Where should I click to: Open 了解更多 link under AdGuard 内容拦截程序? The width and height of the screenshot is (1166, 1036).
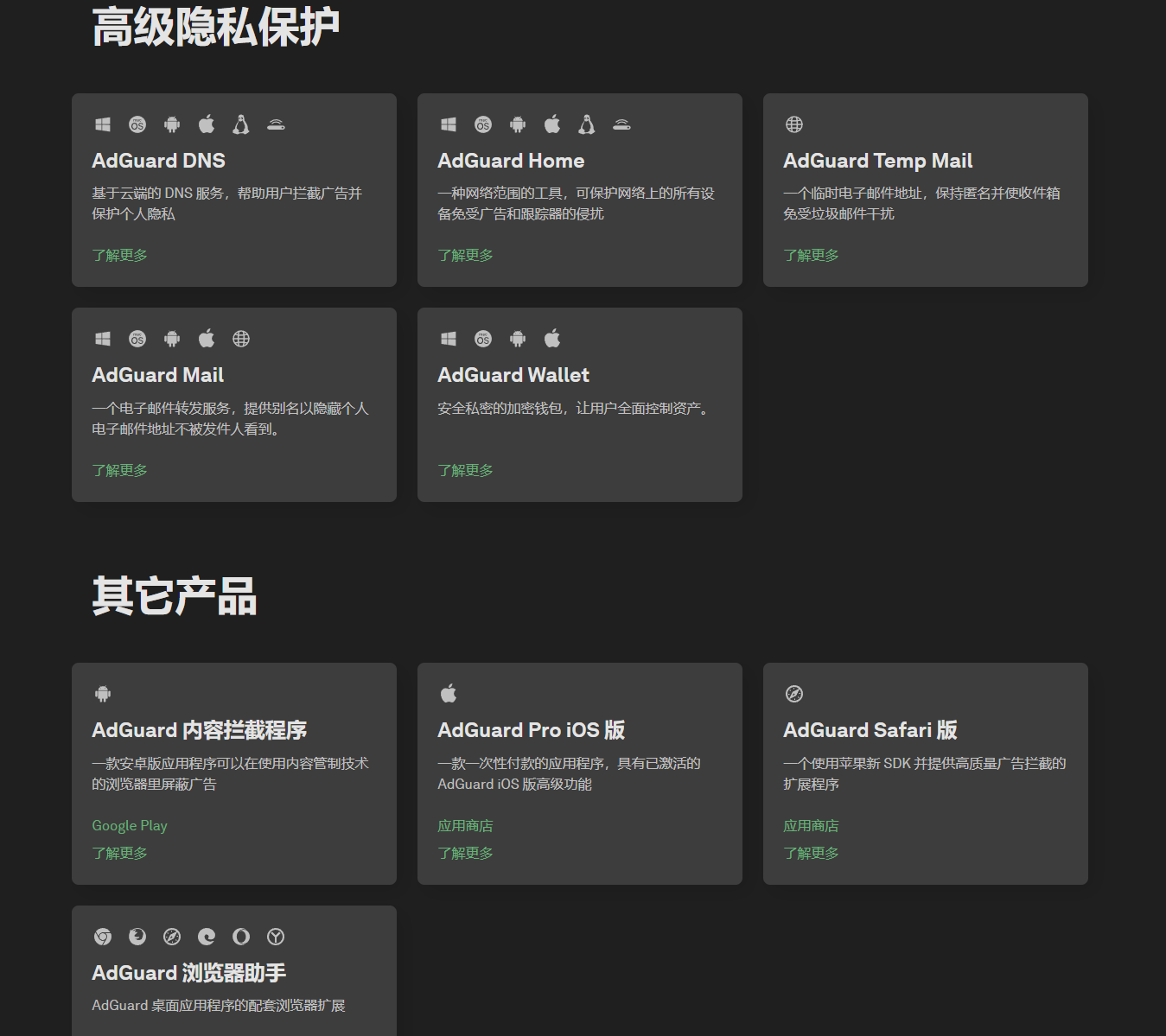pyautogui.click(x=120, y=853)
